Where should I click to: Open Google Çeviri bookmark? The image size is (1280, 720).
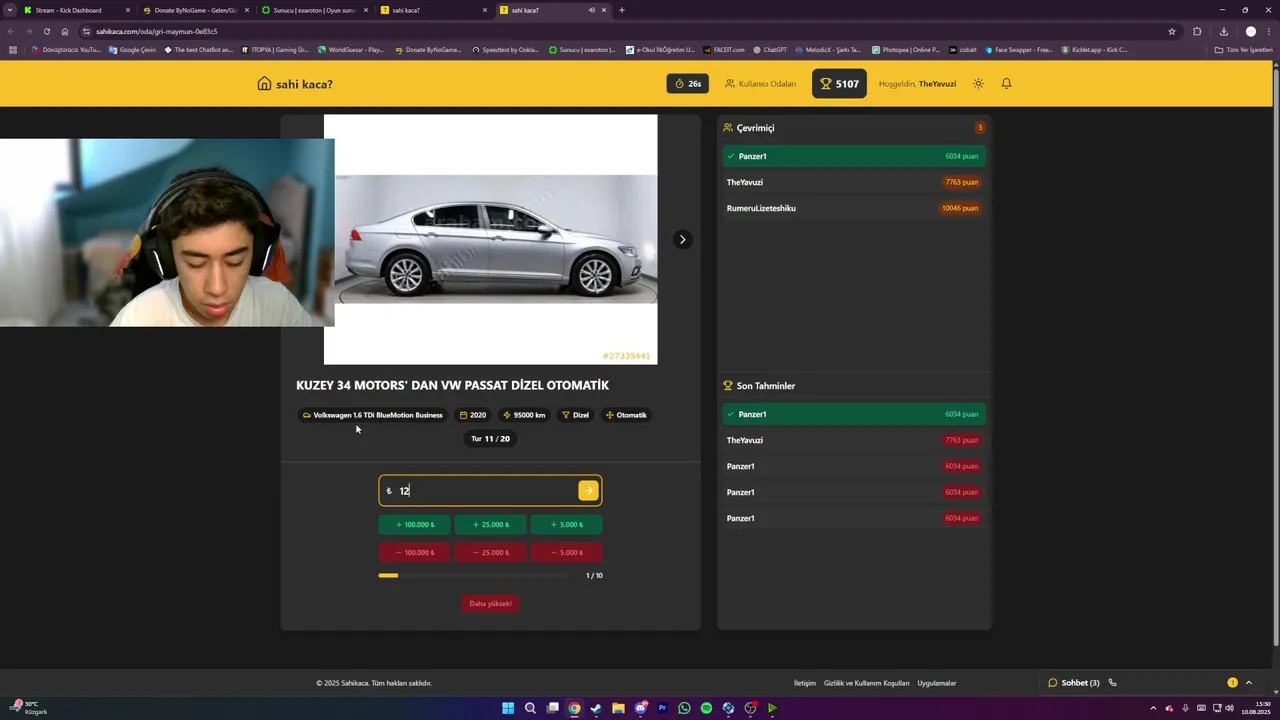tap(132, 49)
